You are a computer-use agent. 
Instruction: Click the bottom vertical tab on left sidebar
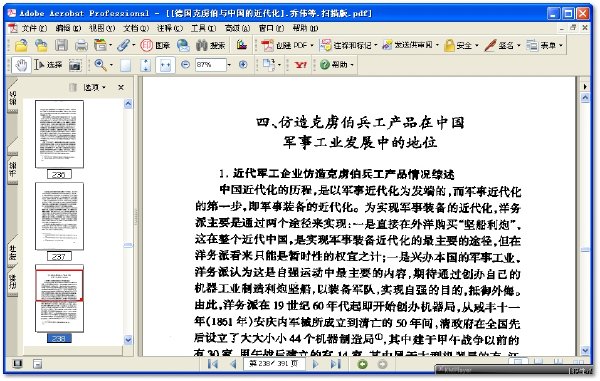(x=13, y=282)
